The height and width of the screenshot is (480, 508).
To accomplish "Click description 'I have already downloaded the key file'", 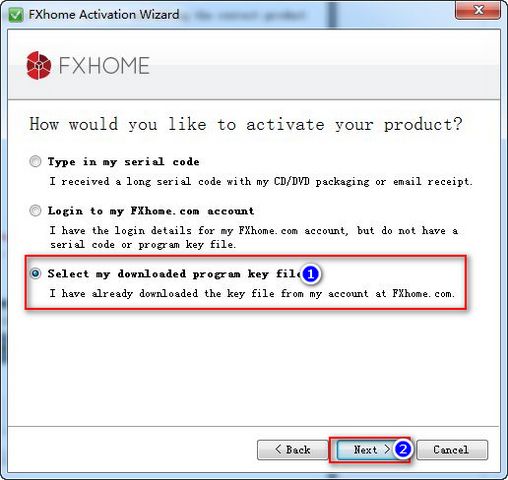I will [252, 294].
